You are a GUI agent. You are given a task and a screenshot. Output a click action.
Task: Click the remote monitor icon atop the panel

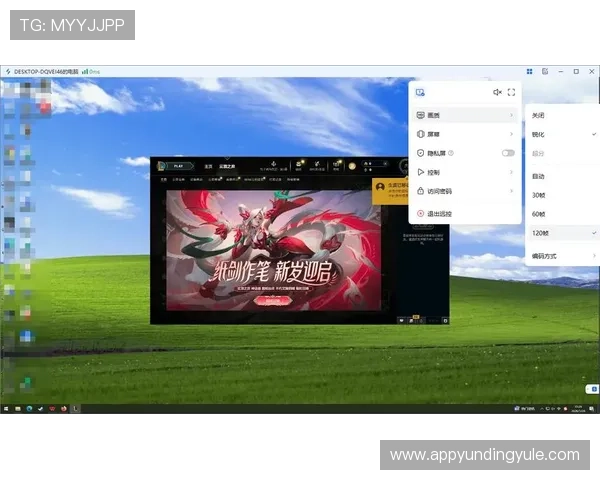point(421,92)
